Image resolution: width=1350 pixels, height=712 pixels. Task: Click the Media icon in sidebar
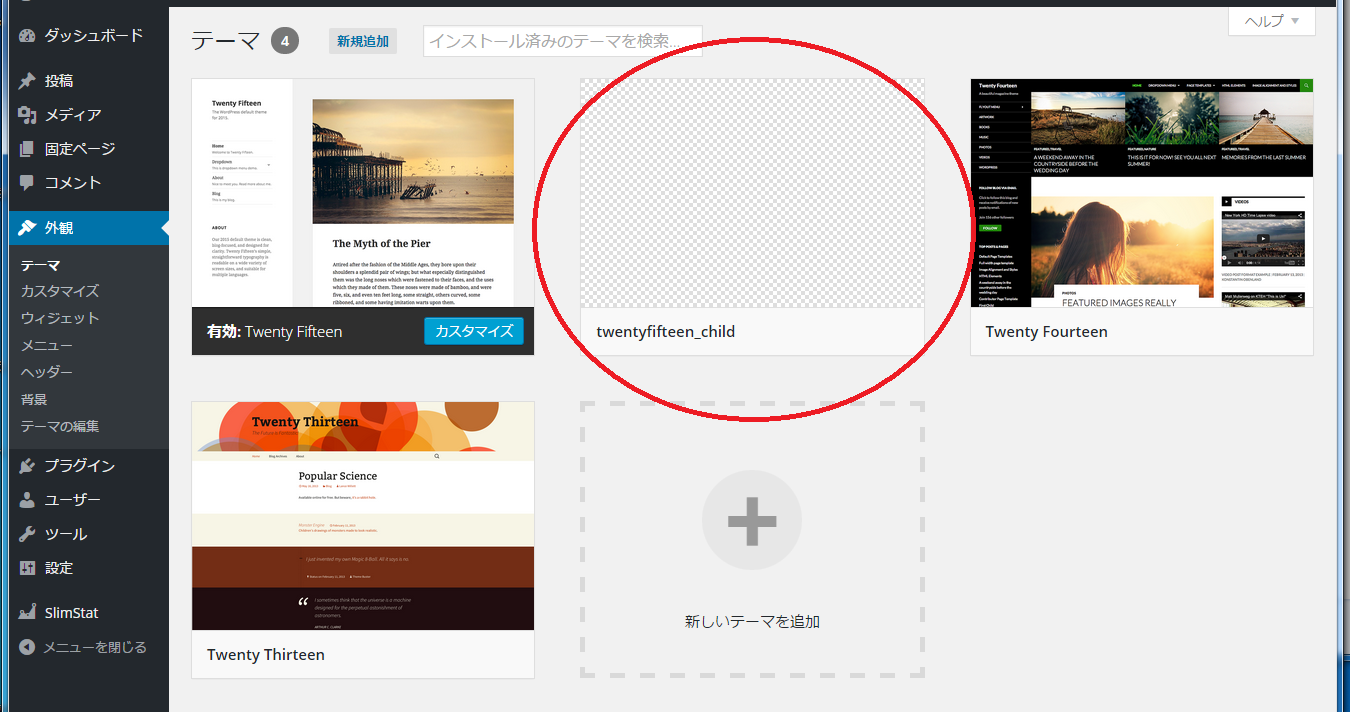click(x=27, y=115)
